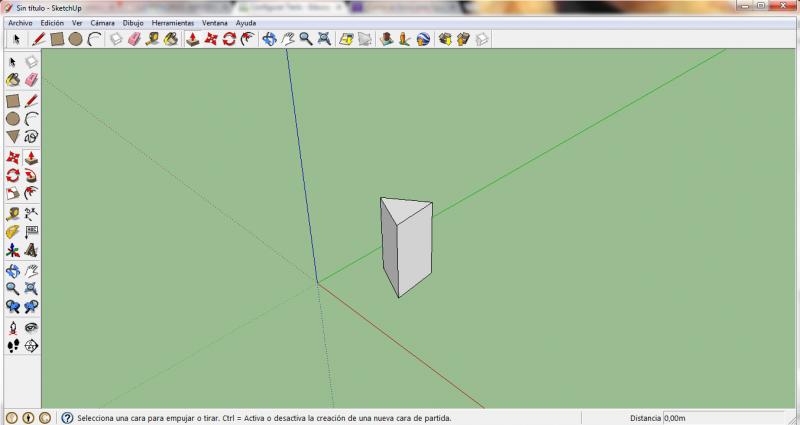Select the Circle tool in top toolbar

[75, 39]
